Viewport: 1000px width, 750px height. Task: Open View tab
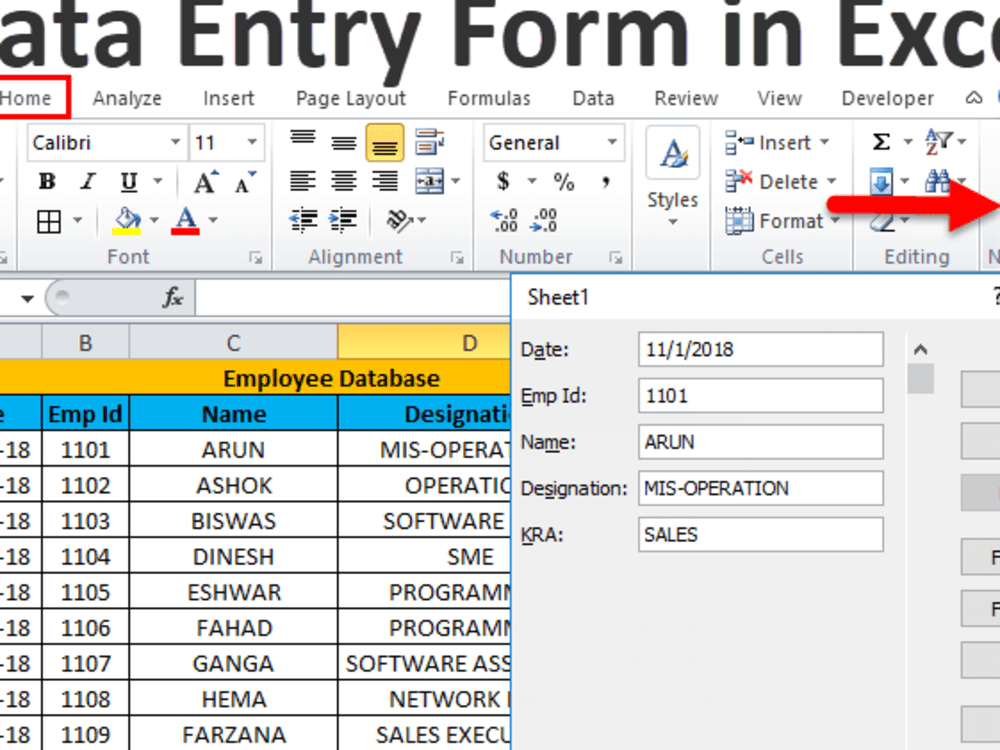click(x=779, y=98)
